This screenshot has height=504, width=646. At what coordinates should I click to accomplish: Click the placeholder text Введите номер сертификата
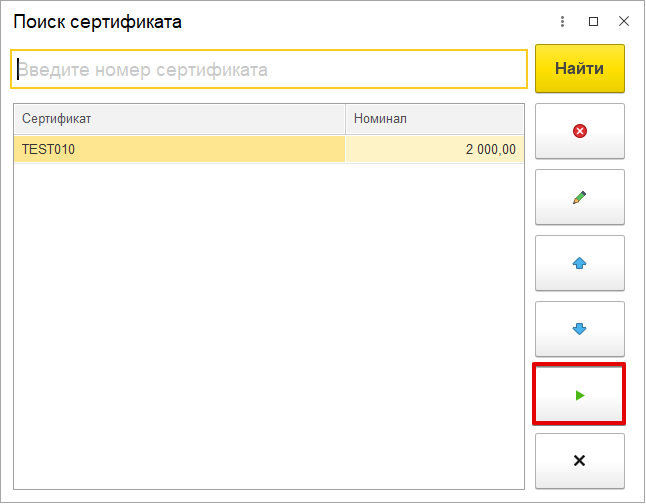[x=143, y=70]
